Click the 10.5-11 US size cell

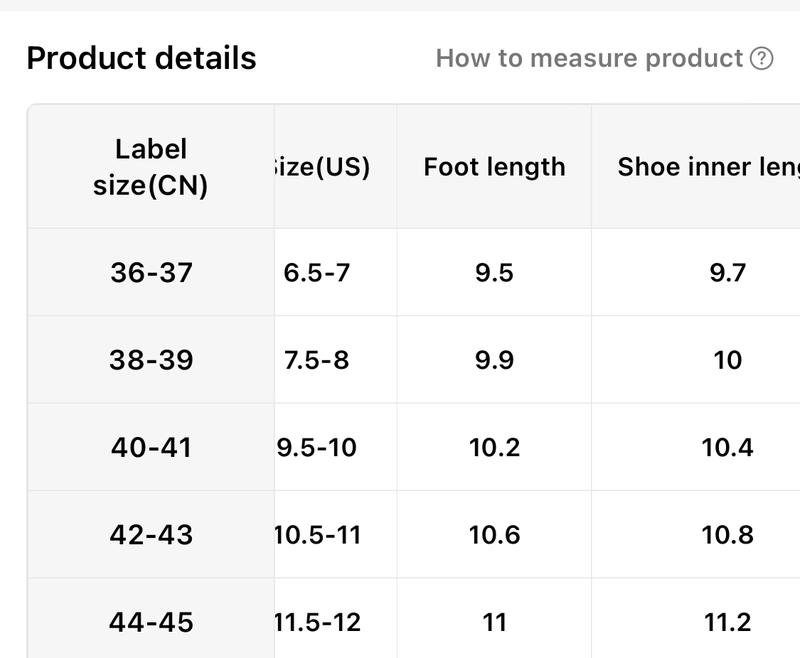[x=318, y=534]
